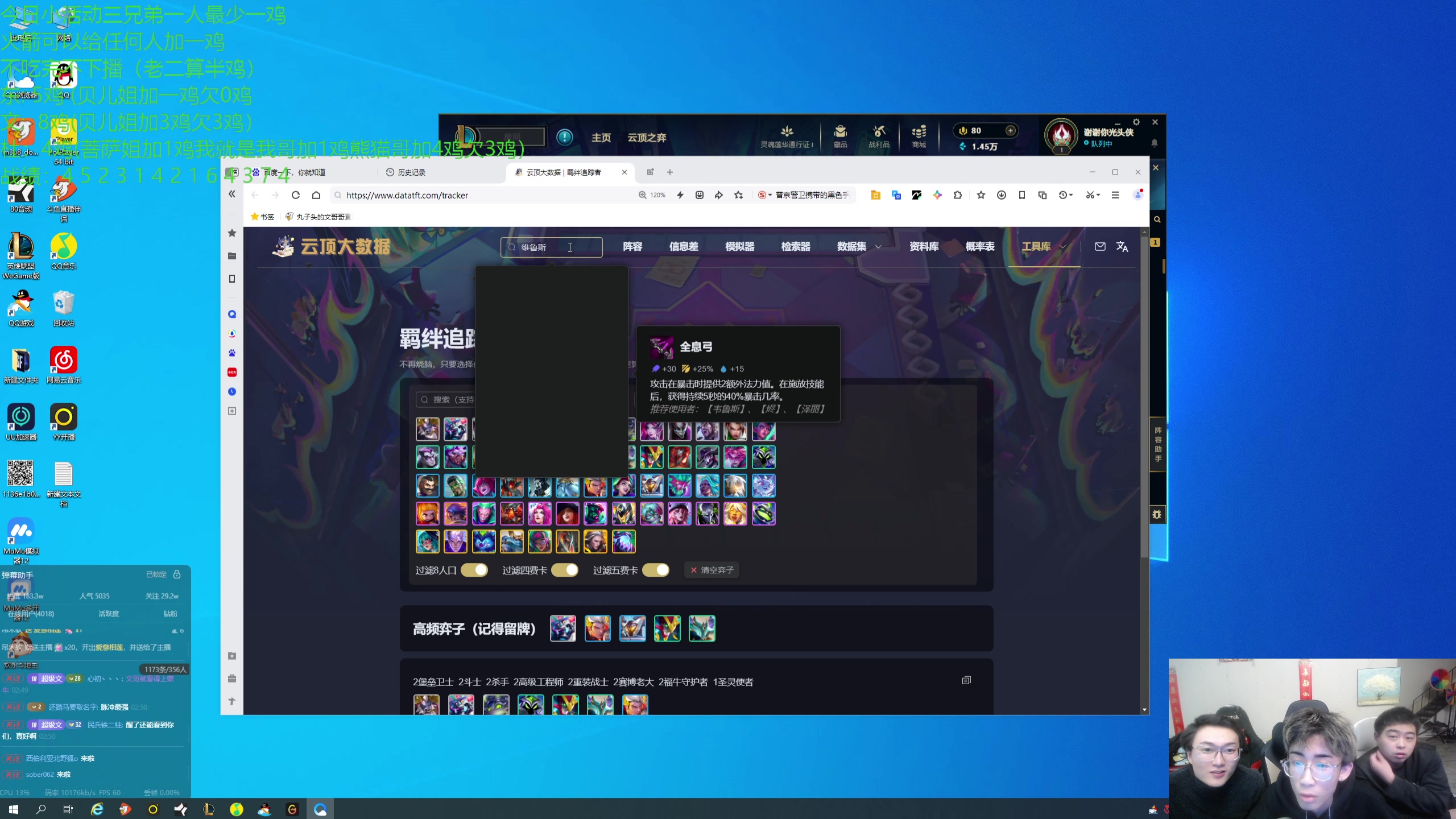Open the puzzle-piece extensions icon
Image resolution: width=1456 pixels, height=819 pixels.
(x=958, y=195)
